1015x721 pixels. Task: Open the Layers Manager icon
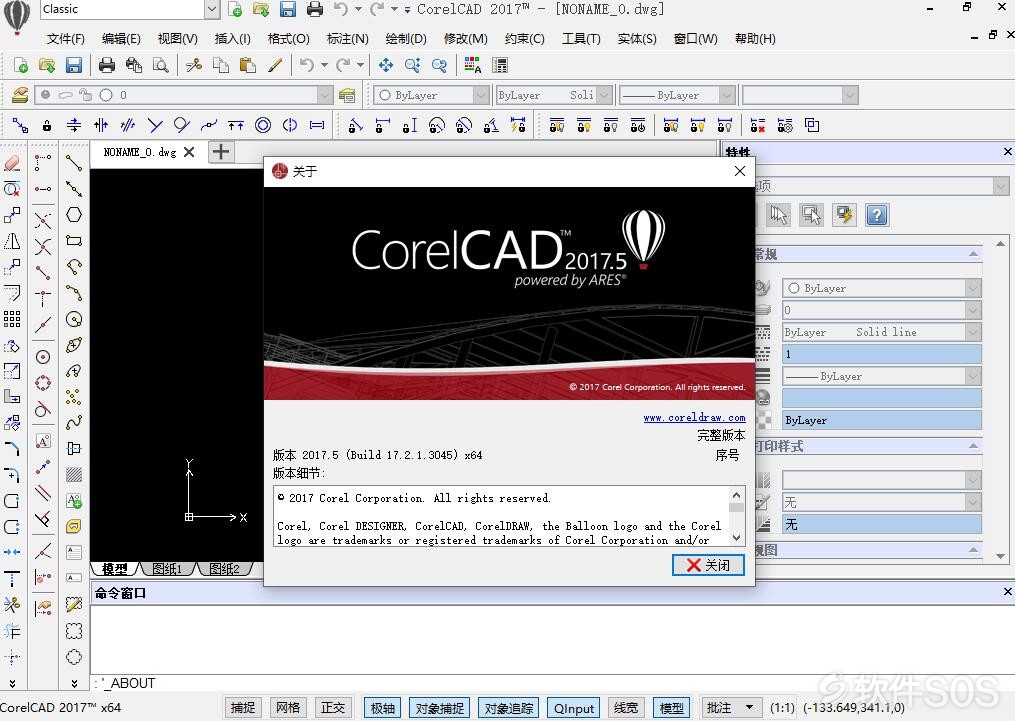click(x=19, y=95)
